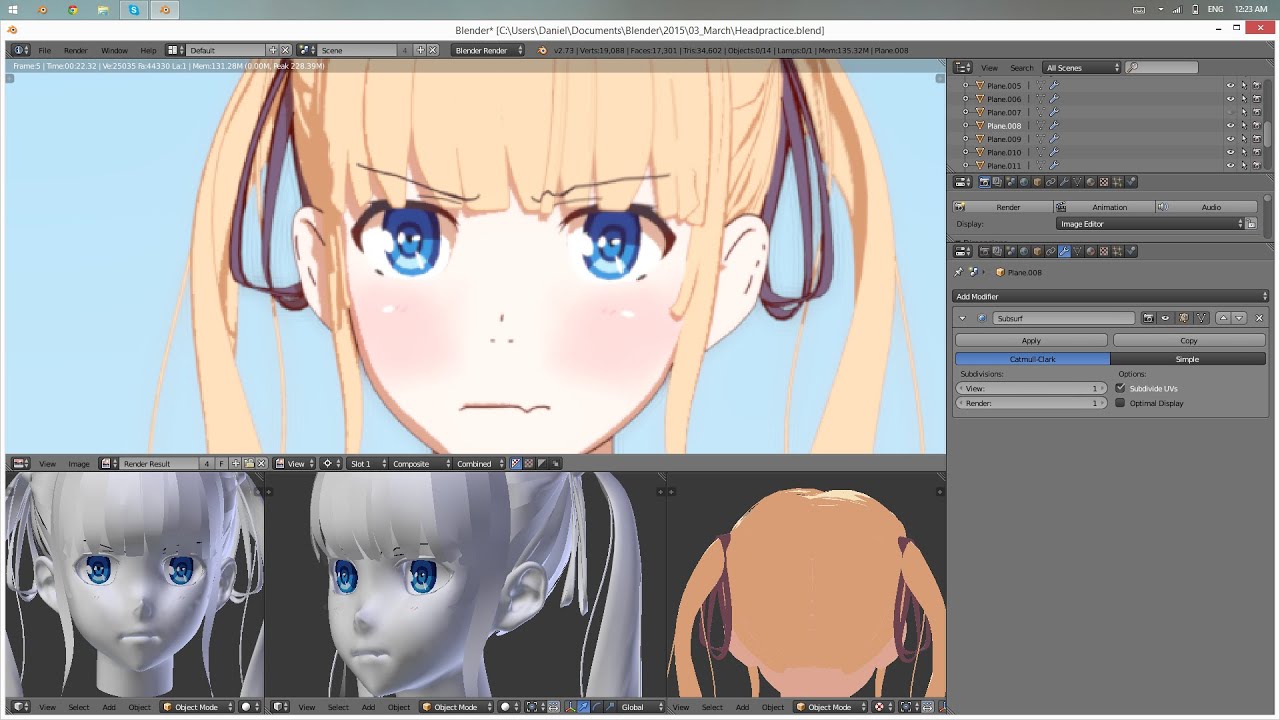Collapse the Subsurf modifier panel triangle
The image size is (1280, 720).
962,318
